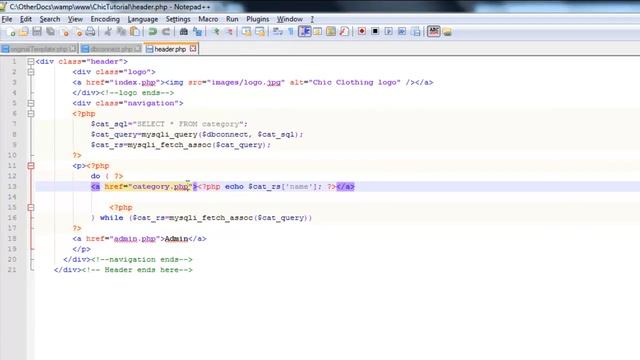This screenshot has width=640, height=360.
Task: Collapse the fold marker on line 1
Action: [31, 62]
